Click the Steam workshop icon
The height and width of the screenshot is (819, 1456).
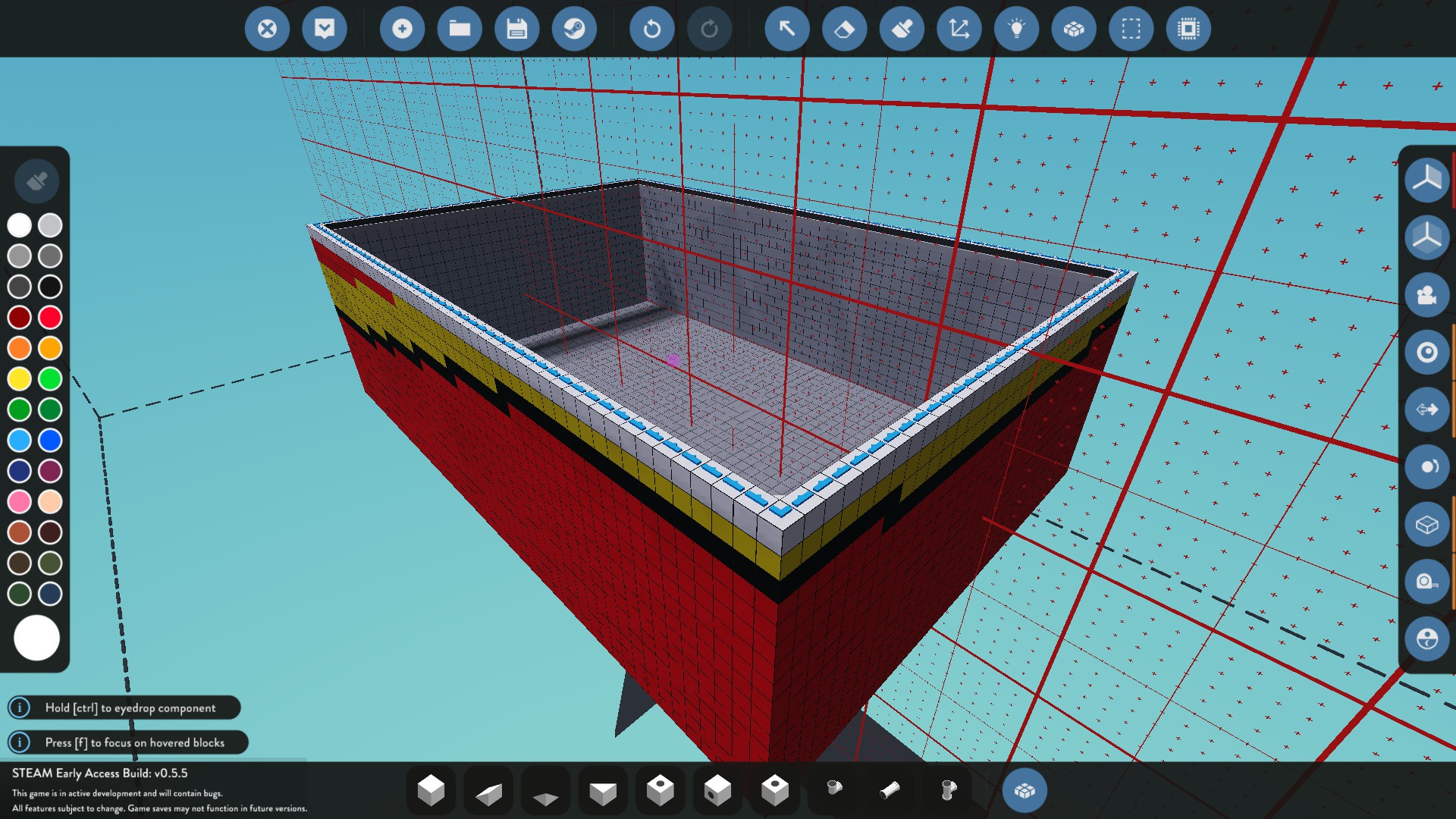coord(574,30)
